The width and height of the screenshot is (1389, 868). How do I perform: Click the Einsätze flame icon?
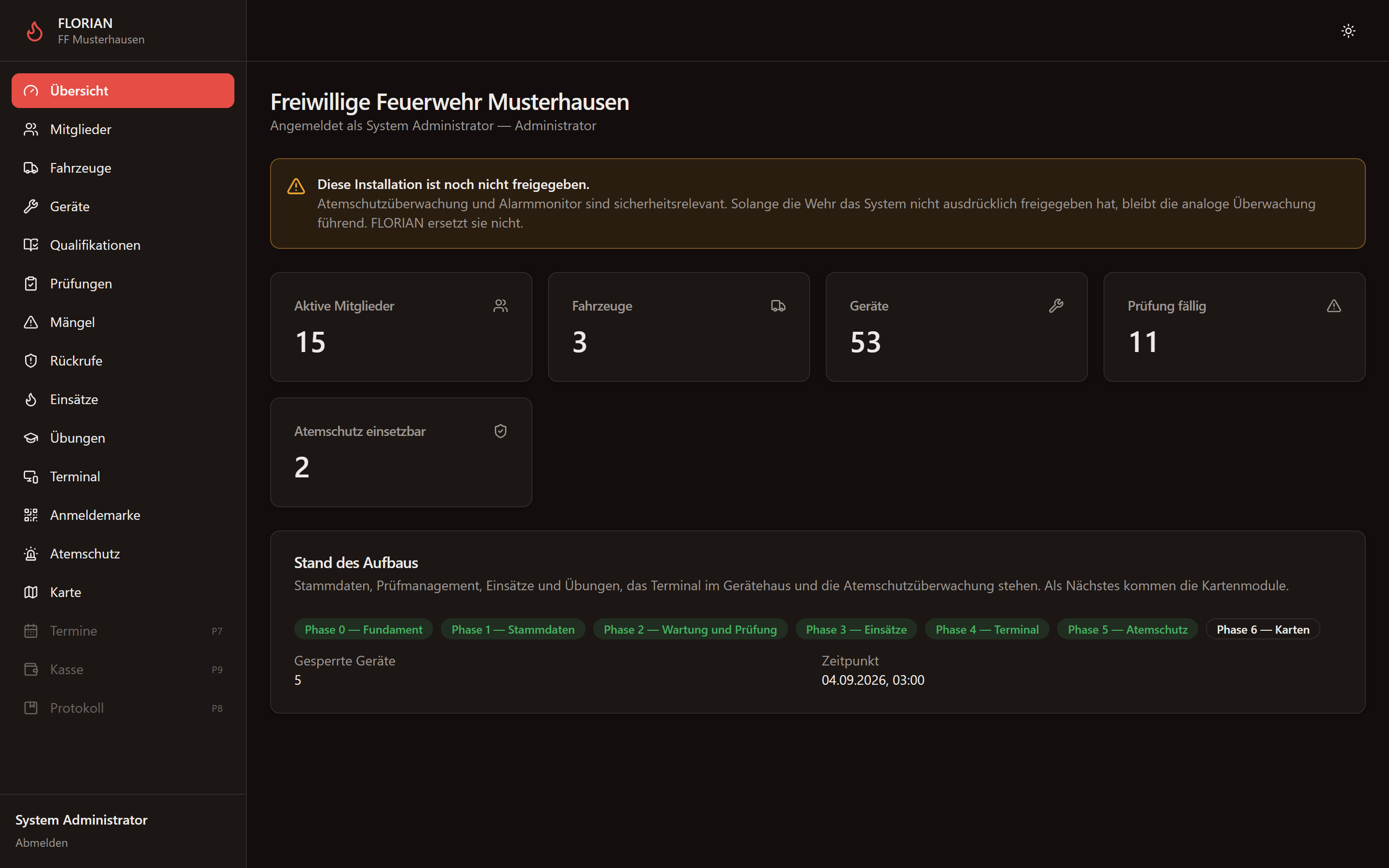pyautogui.click(x=31, y=399)
